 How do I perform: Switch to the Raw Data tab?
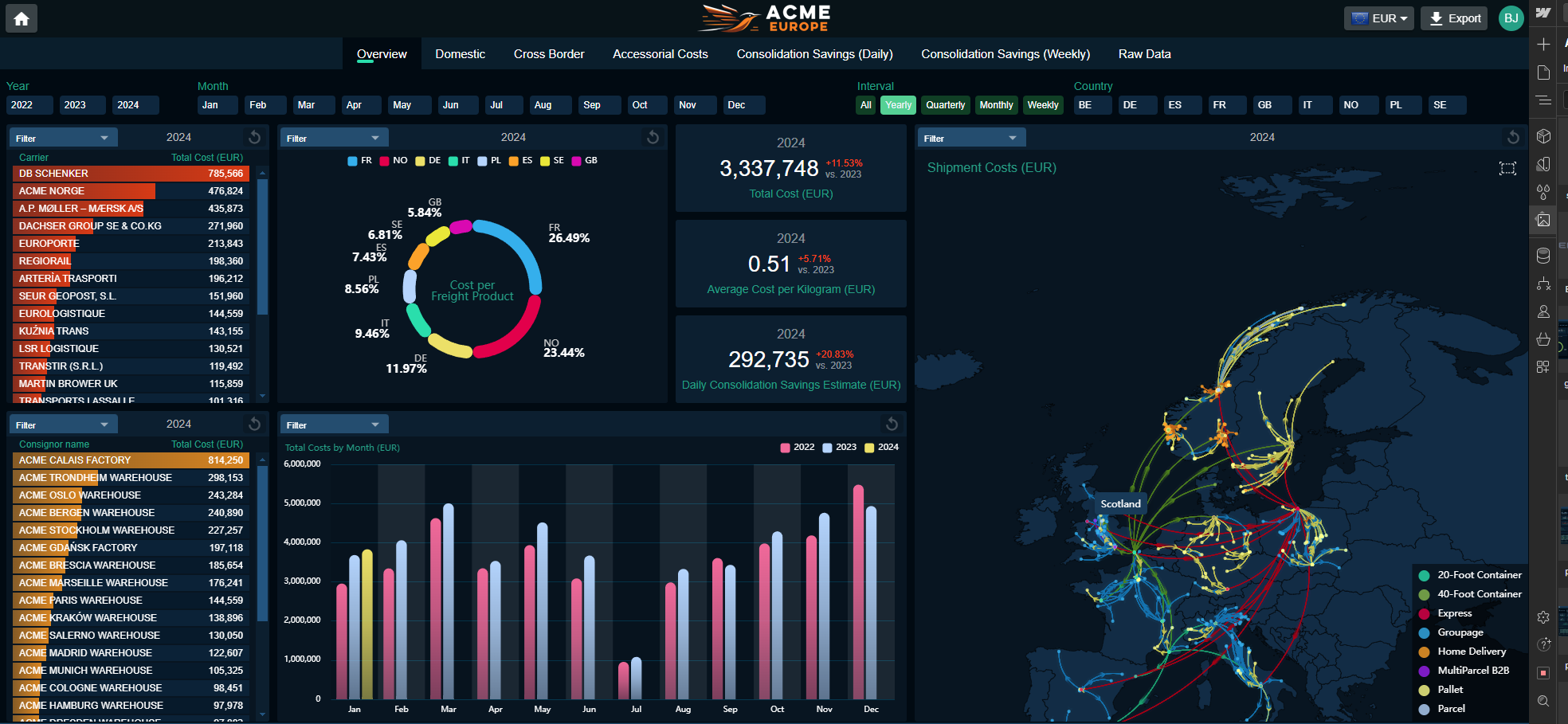click(1145, 53)
